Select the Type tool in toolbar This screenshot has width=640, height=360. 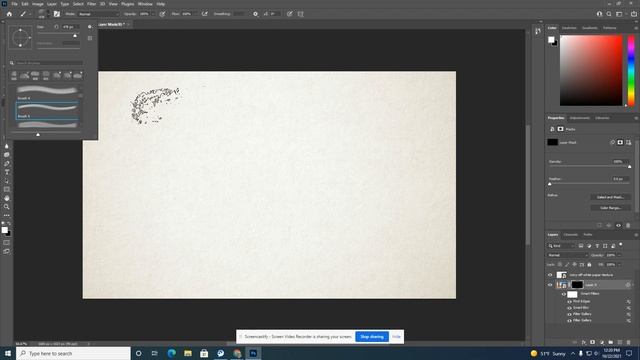(7, 172)
